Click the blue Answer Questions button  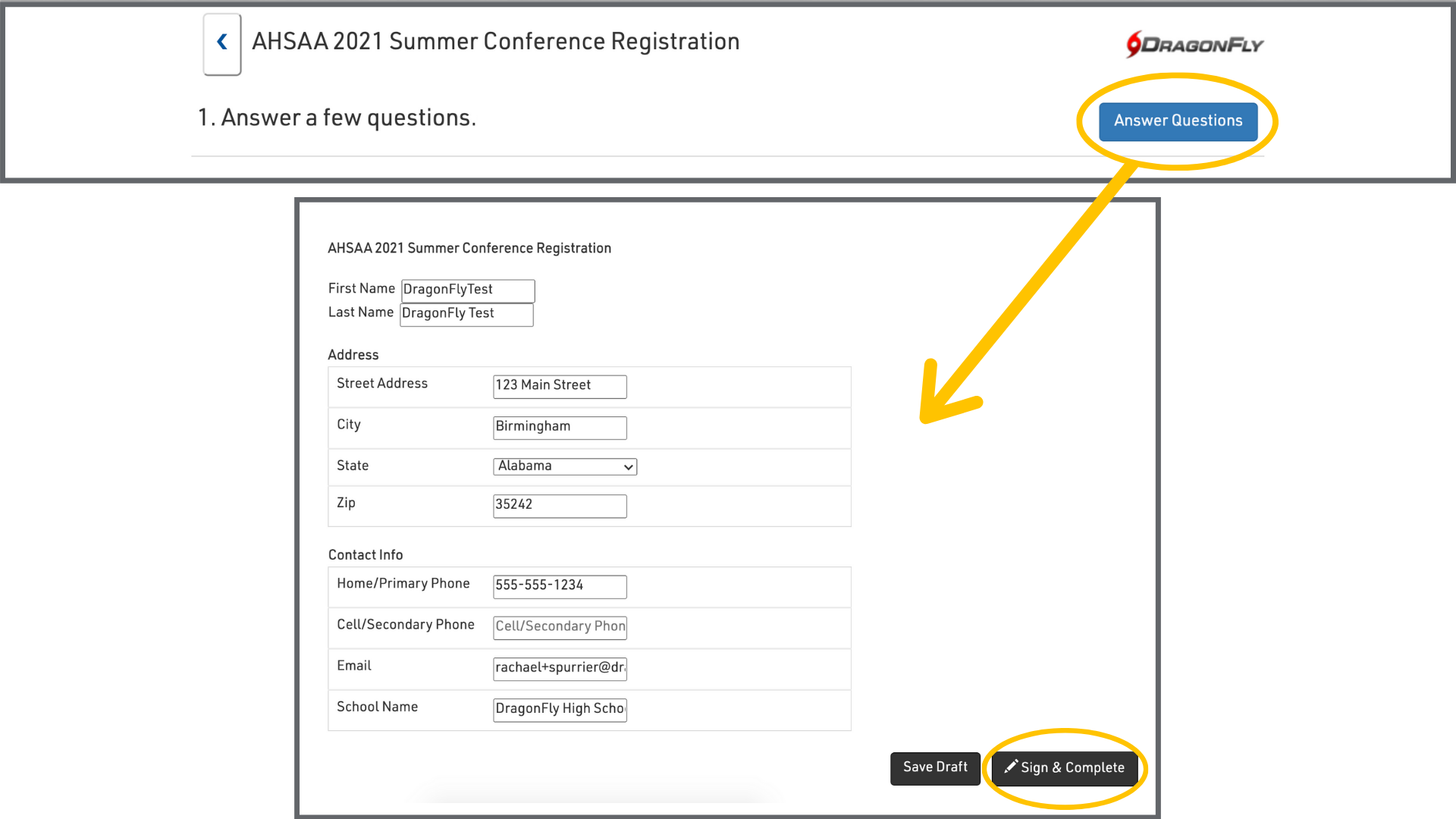tap(1178, 121)
